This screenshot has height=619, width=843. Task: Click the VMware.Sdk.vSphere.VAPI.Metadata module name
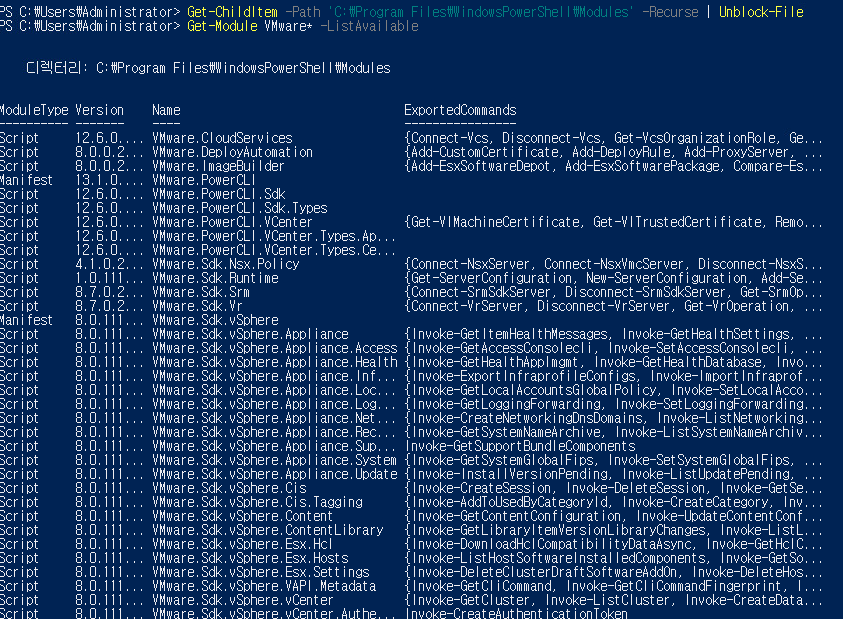click(x=264, y=586)
